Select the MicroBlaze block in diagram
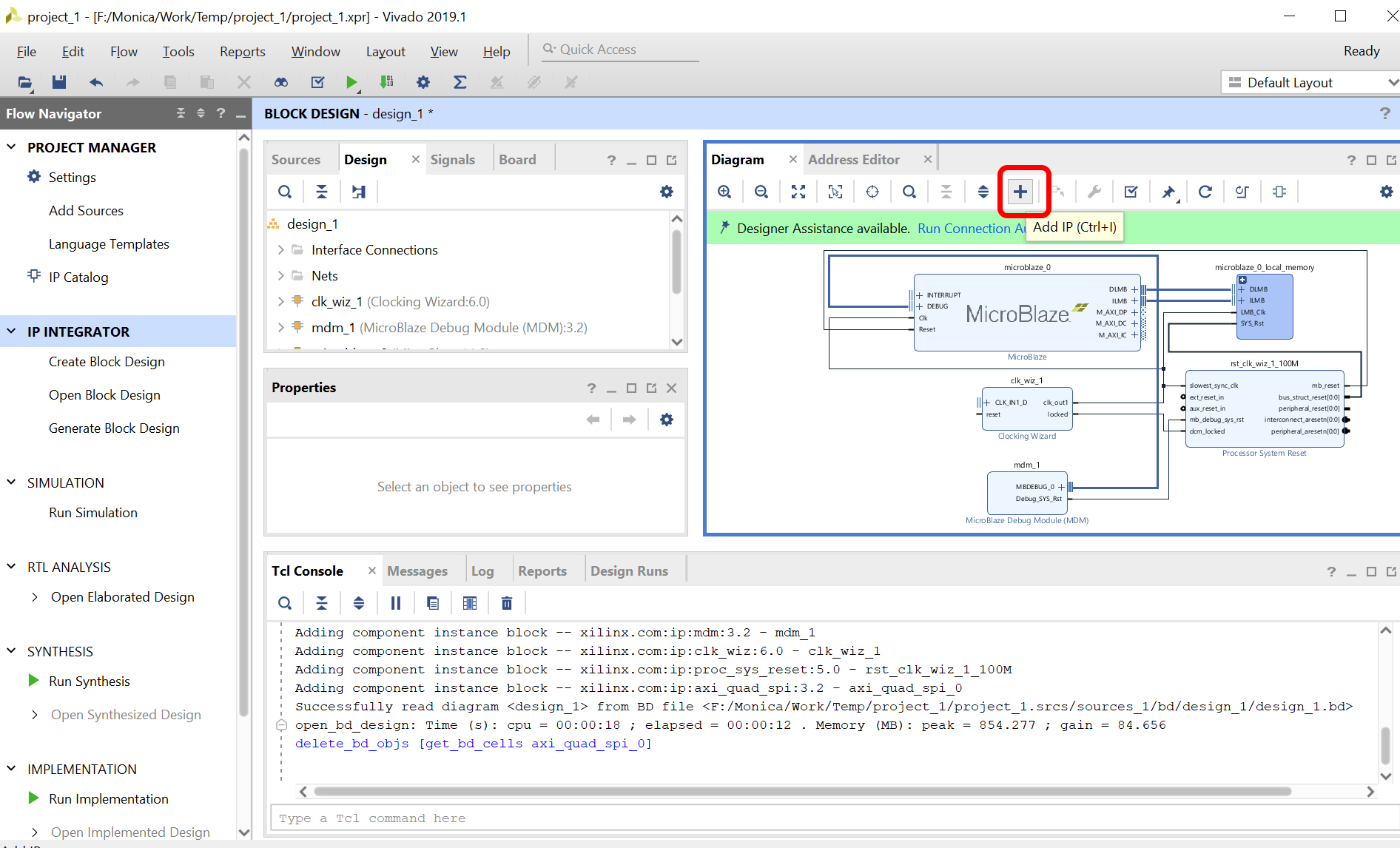The image size is (1400, 848). tap(1027, 313)
